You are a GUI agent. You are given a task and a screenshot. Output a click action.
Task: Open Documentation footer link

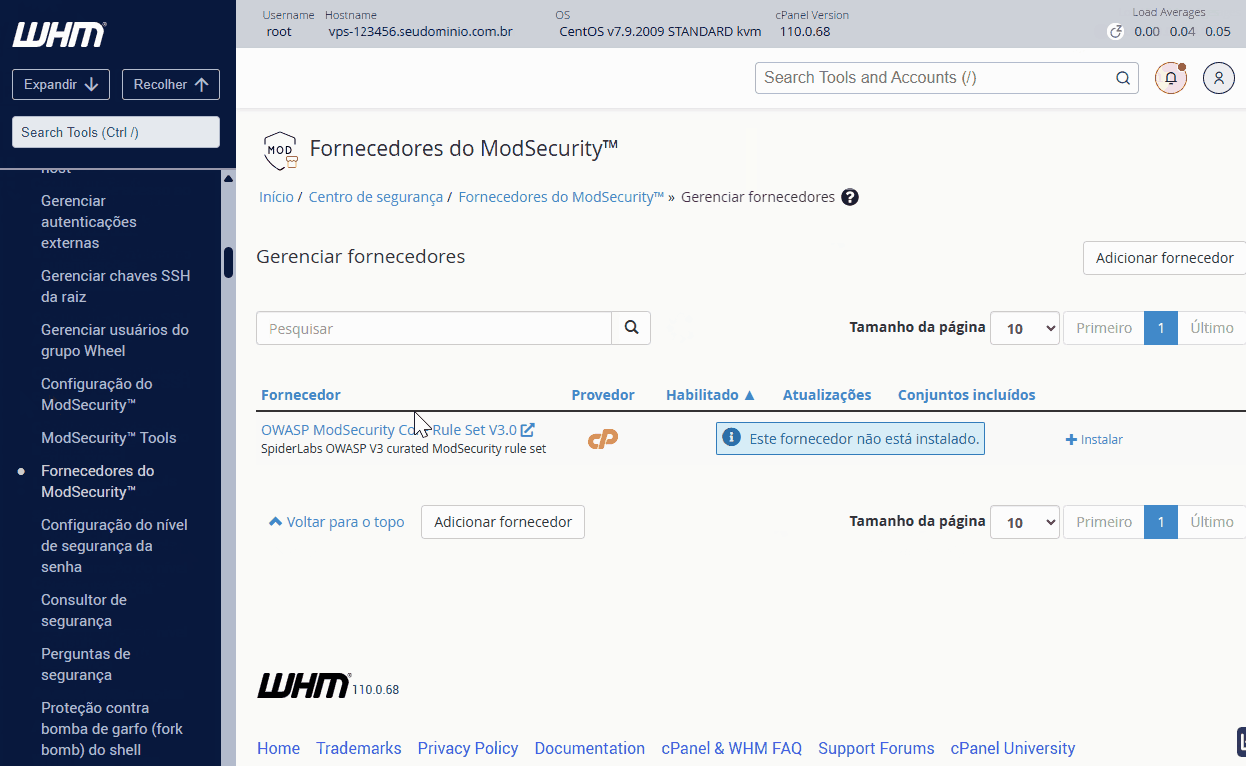coord(590,748)
